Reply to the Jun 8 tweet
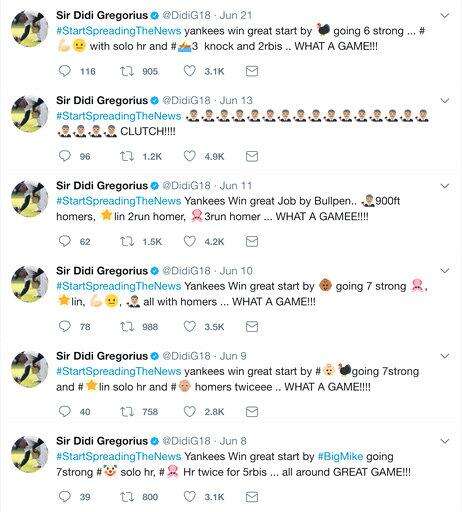This screenshot has height=512, width=462. coord(65,496)
